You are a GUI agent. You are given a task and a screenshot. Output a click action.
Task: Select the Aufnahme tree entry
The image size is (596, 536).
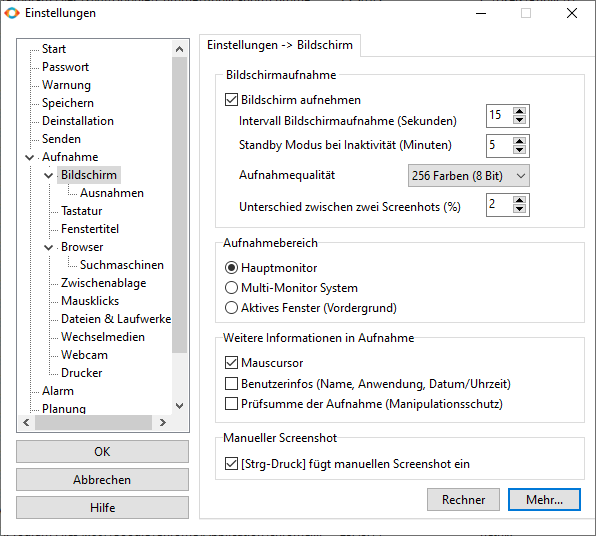tap(70, 157)
